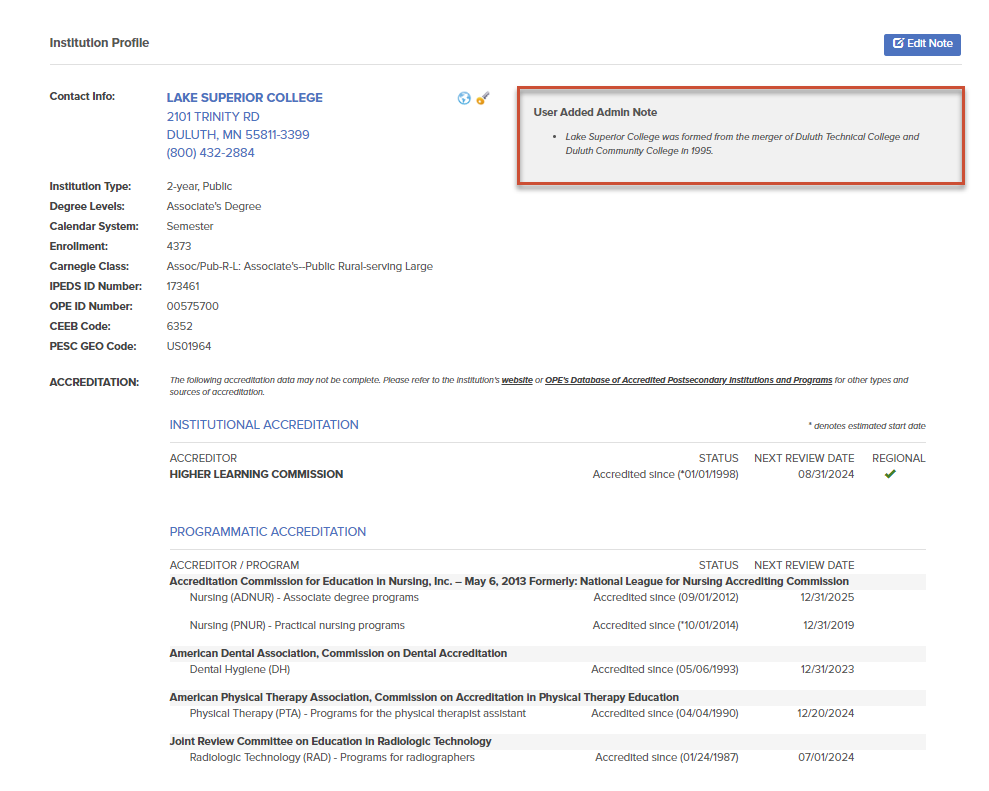Select the Carnegie Class value text
989x791 pixels.
pyautogui.click(x=300, y=267)
